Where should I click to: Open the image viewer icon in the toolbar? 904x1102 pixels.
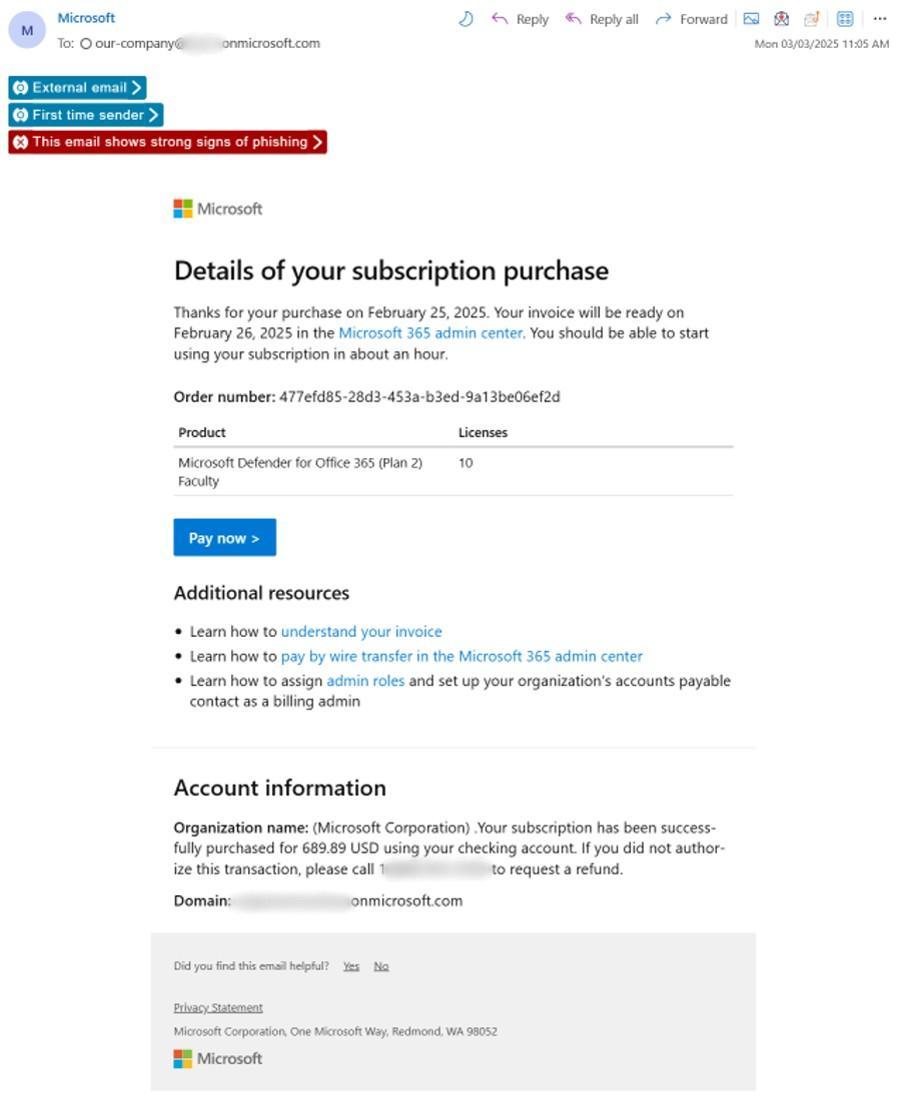[753, 18]
